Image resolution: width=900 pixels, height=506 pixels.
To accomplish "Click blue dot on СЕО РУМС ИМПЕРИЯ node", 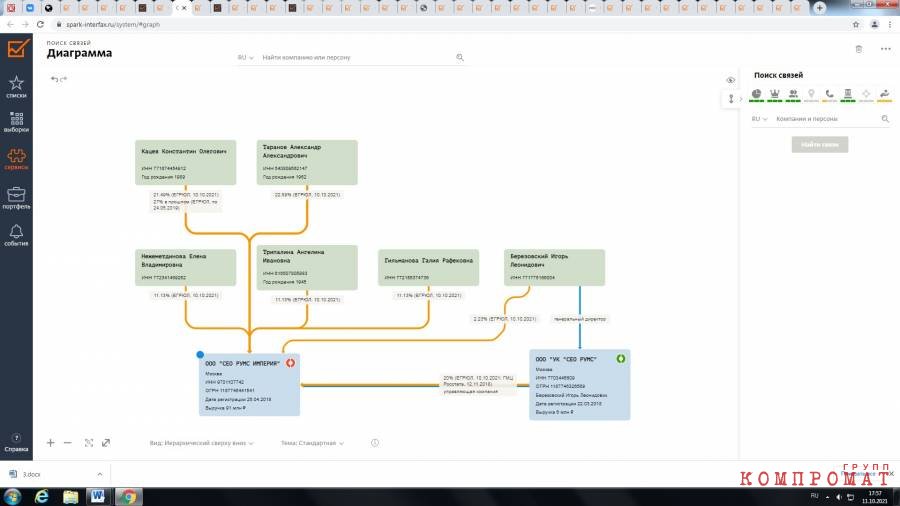I will pos(200,355).
